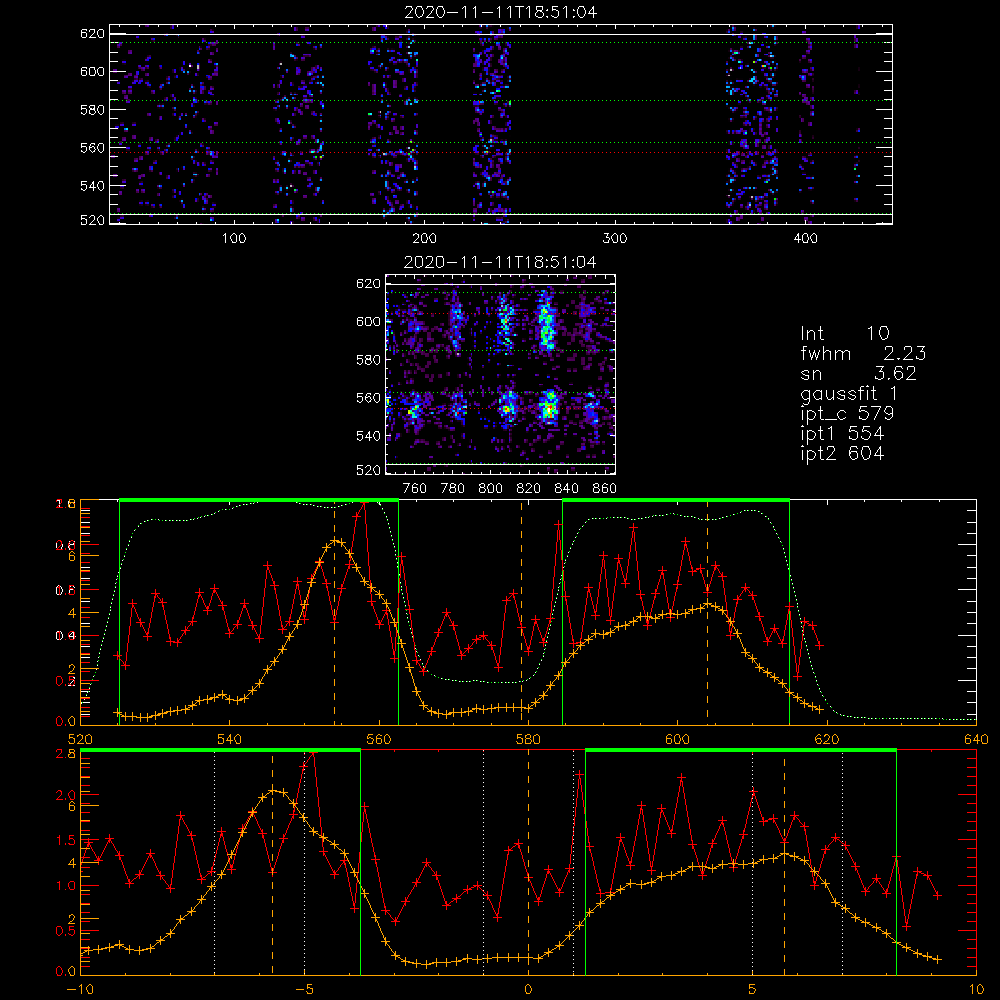The height and width of the screenshot is (1000, 1000).
Task: Click axis label -5 on bottom plot
Action: pyautogui.click(x=304, y=990)
